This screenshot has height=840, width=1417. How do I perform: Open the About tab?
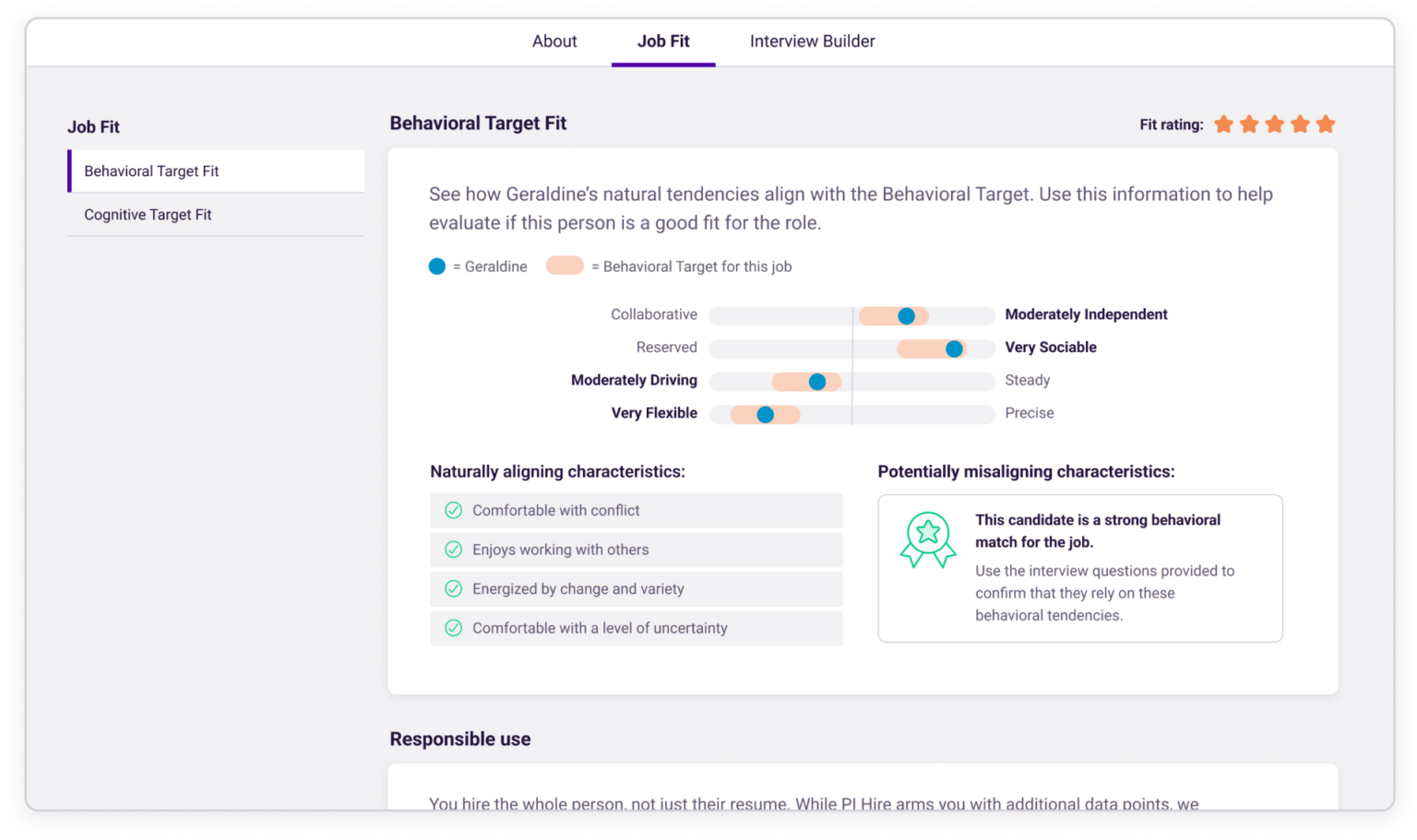click(554, 41)
